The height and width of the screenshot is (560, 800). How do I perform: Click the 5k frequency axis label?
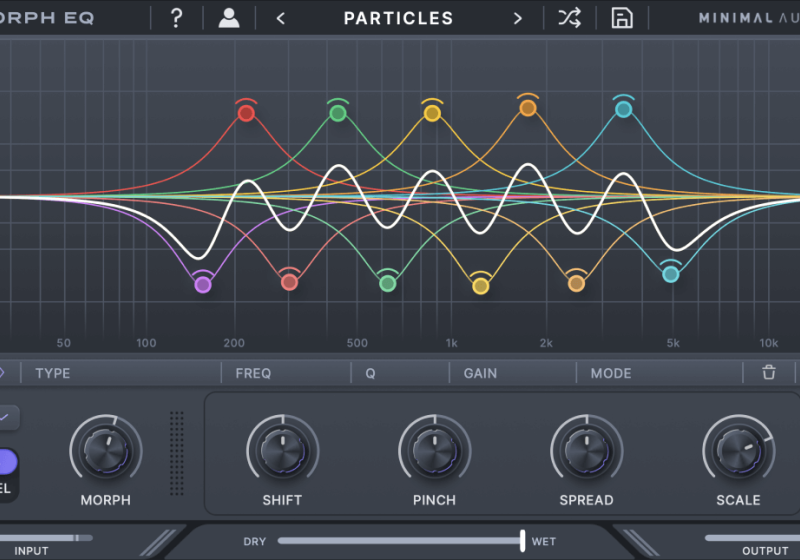[x=673, y=343]
